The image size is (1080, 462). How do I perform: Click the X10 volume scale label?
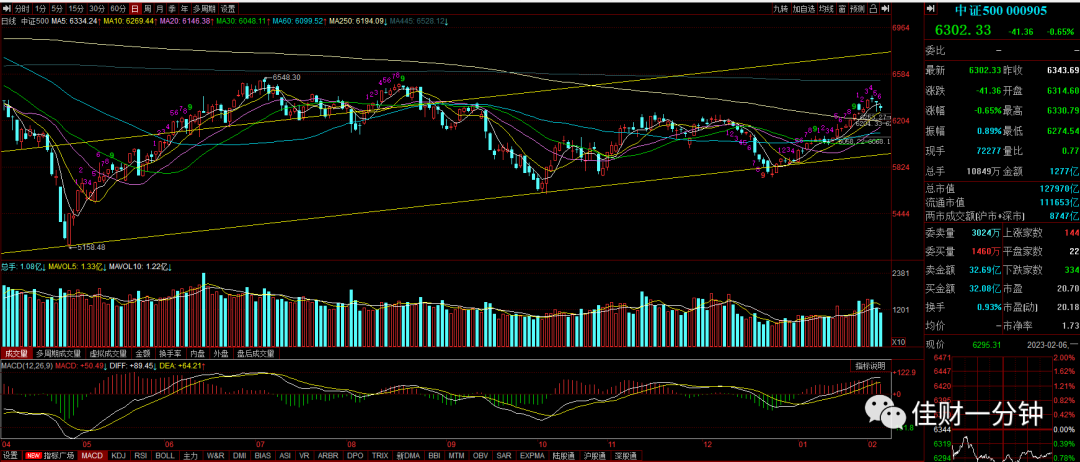click(x=898, y=342)
